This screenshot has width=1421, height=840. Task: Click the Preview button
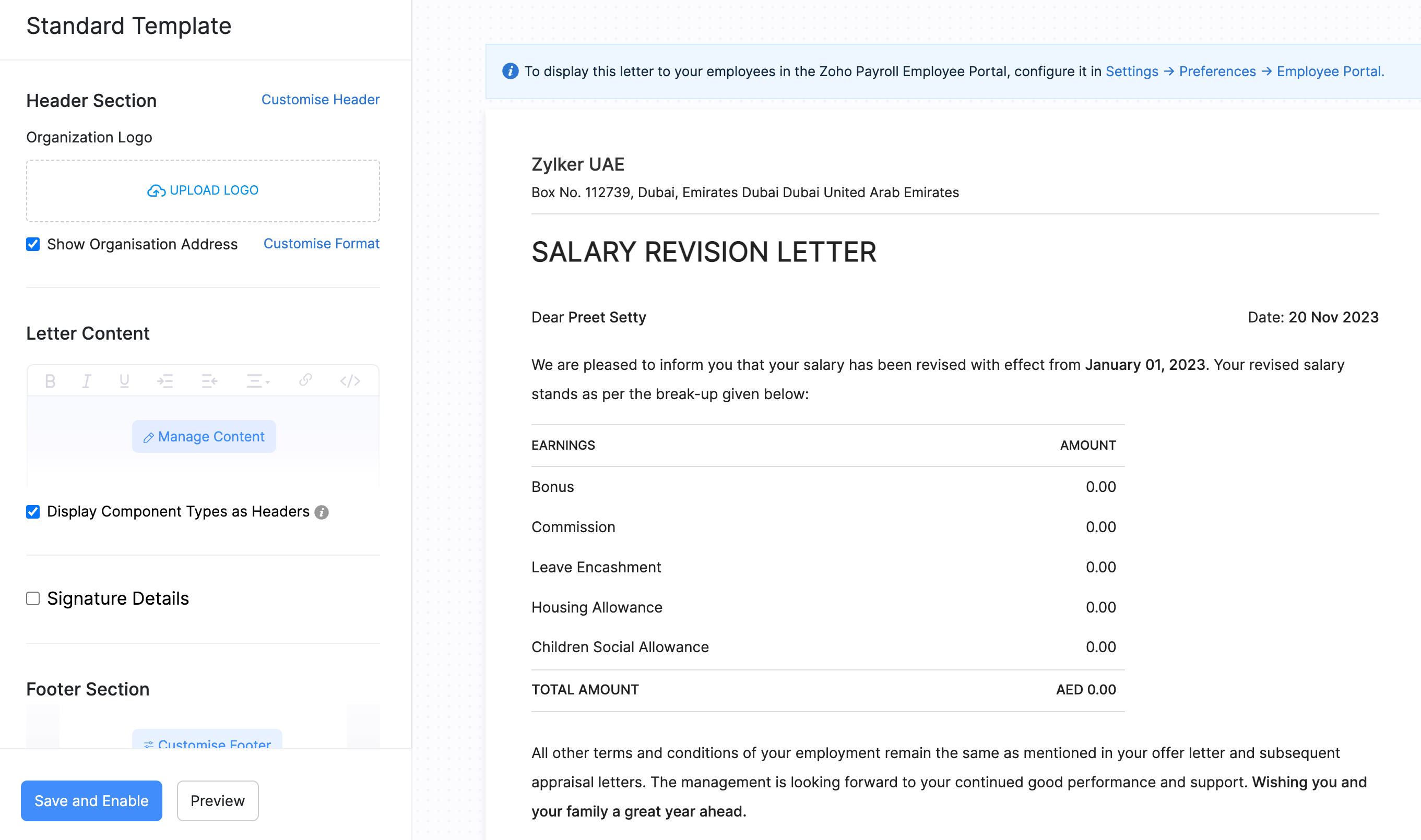point(218,800)
